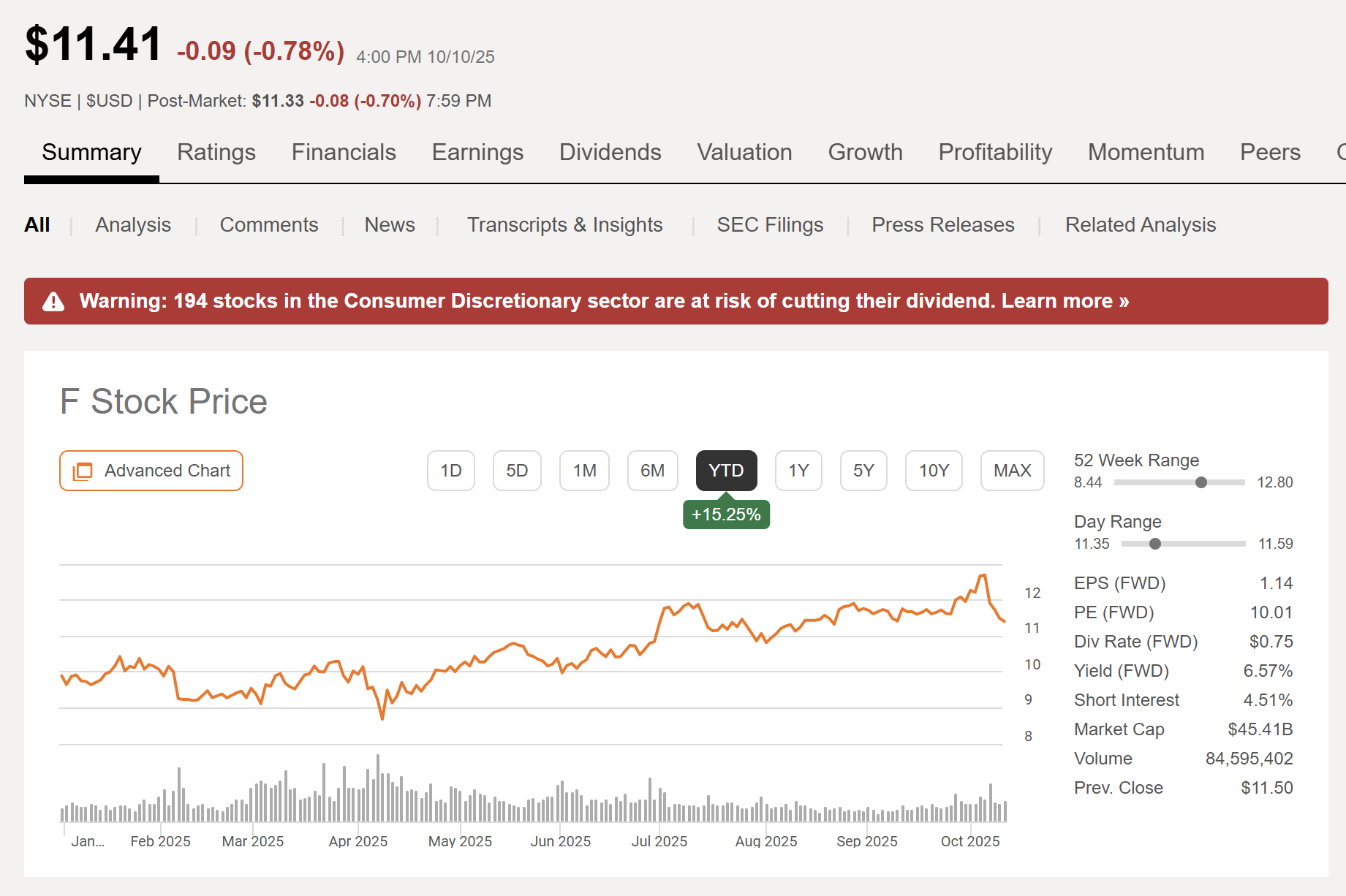Click the Div Rate (FWD) label

point(1135,642)
